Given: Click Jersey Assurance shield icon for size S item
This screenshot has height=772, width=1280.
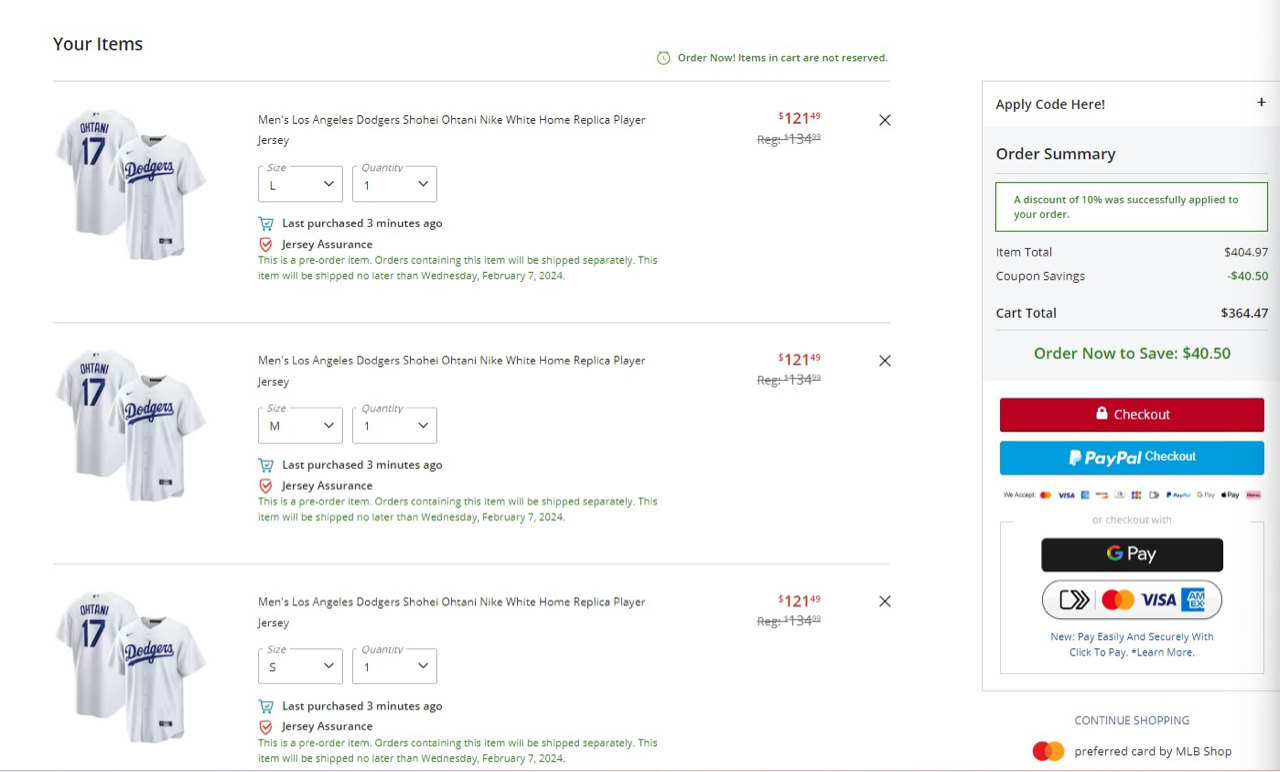Looking at the screenshot, I should point(266,727).
